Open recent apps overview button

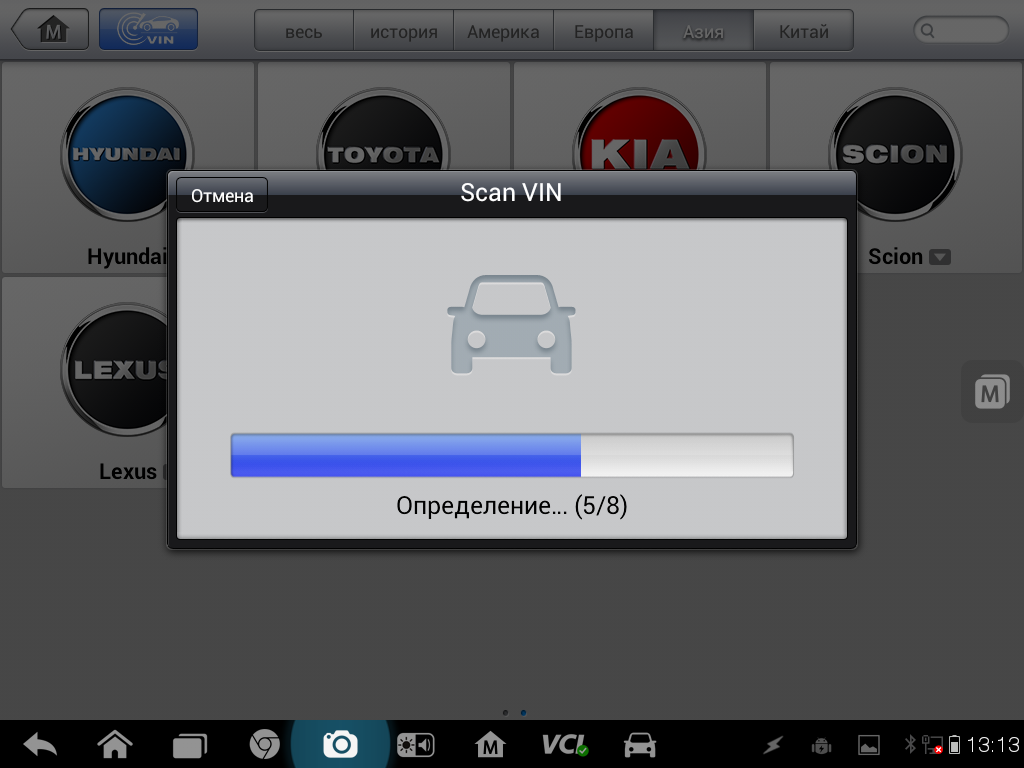click(189, 744)
